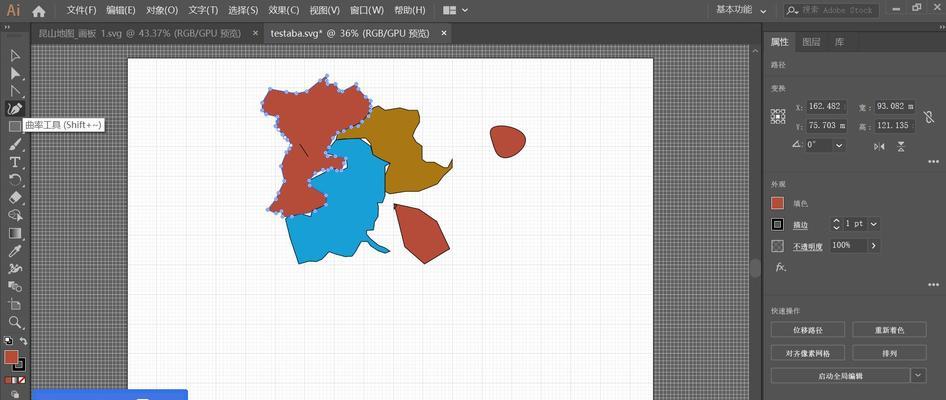The image size is (946, 400).
Task: Click the 位移路径 button
Action: 808,330
